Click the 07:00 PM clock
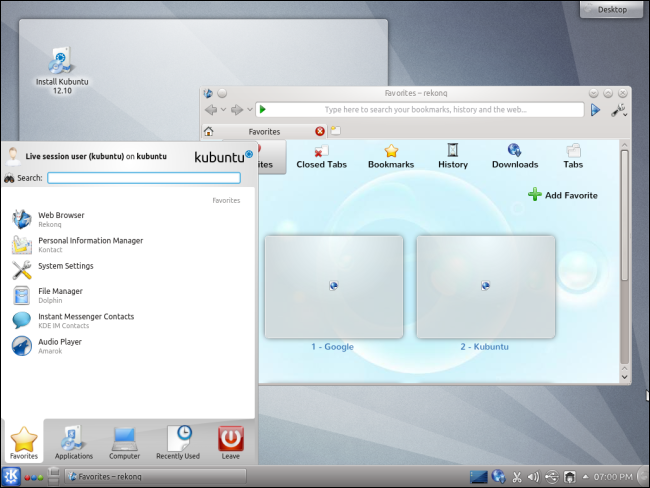Screen dimensions: 650x488 [613, 477]
